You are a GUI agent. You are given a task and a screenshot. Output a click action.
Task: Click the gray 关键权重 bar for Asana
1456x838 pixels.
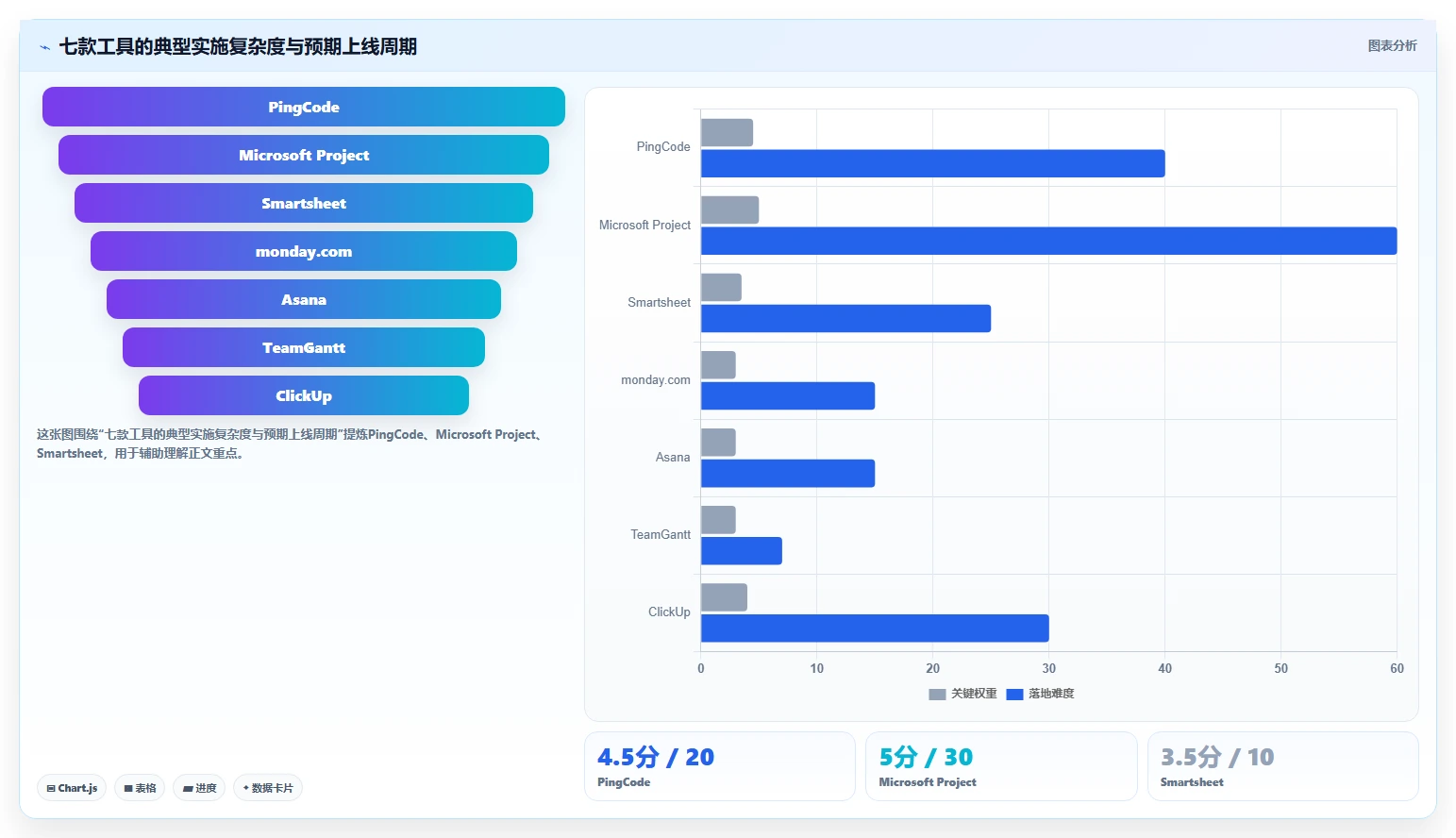[x=718, y=442]
